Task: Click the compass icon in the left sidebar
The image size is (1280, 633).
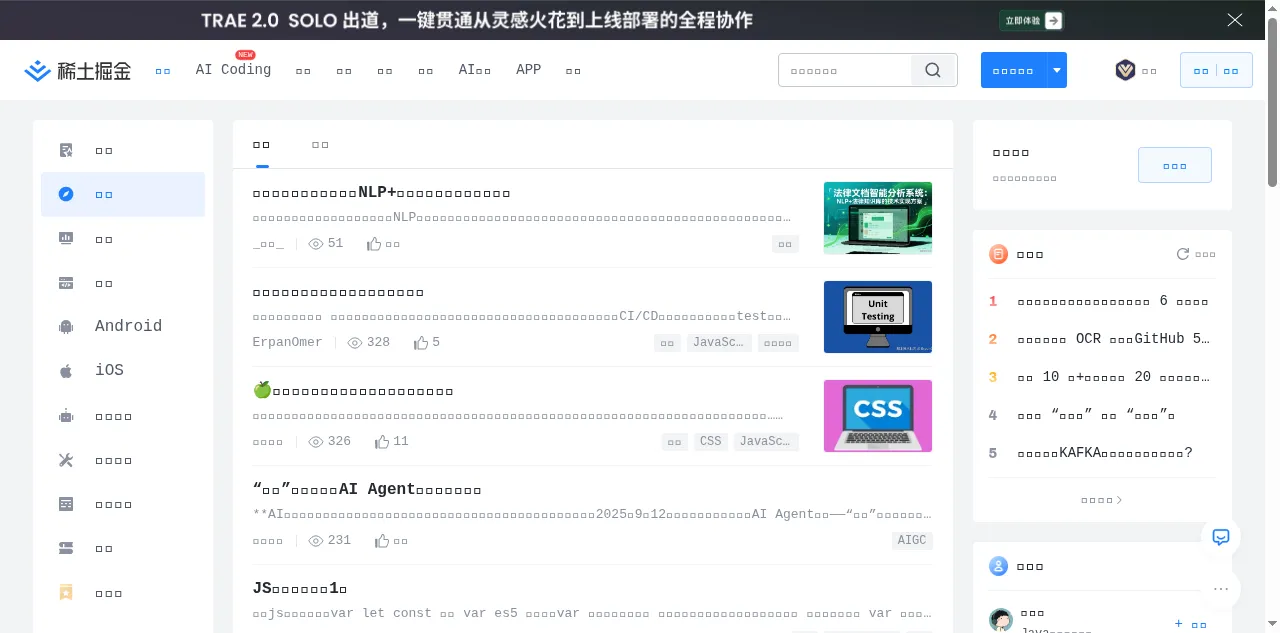Action: pyautogui.click(x=66, y=194)
